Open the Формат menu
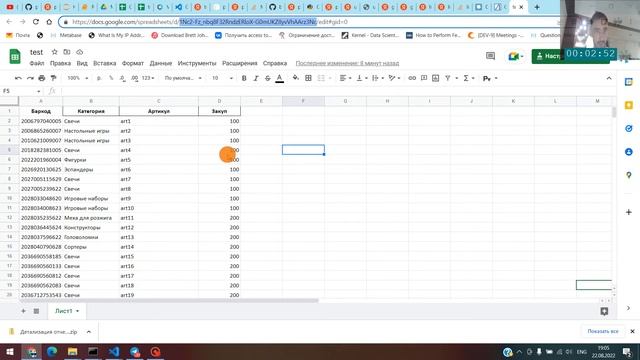This screenshot has width=640, height=360. coord(133,63)
